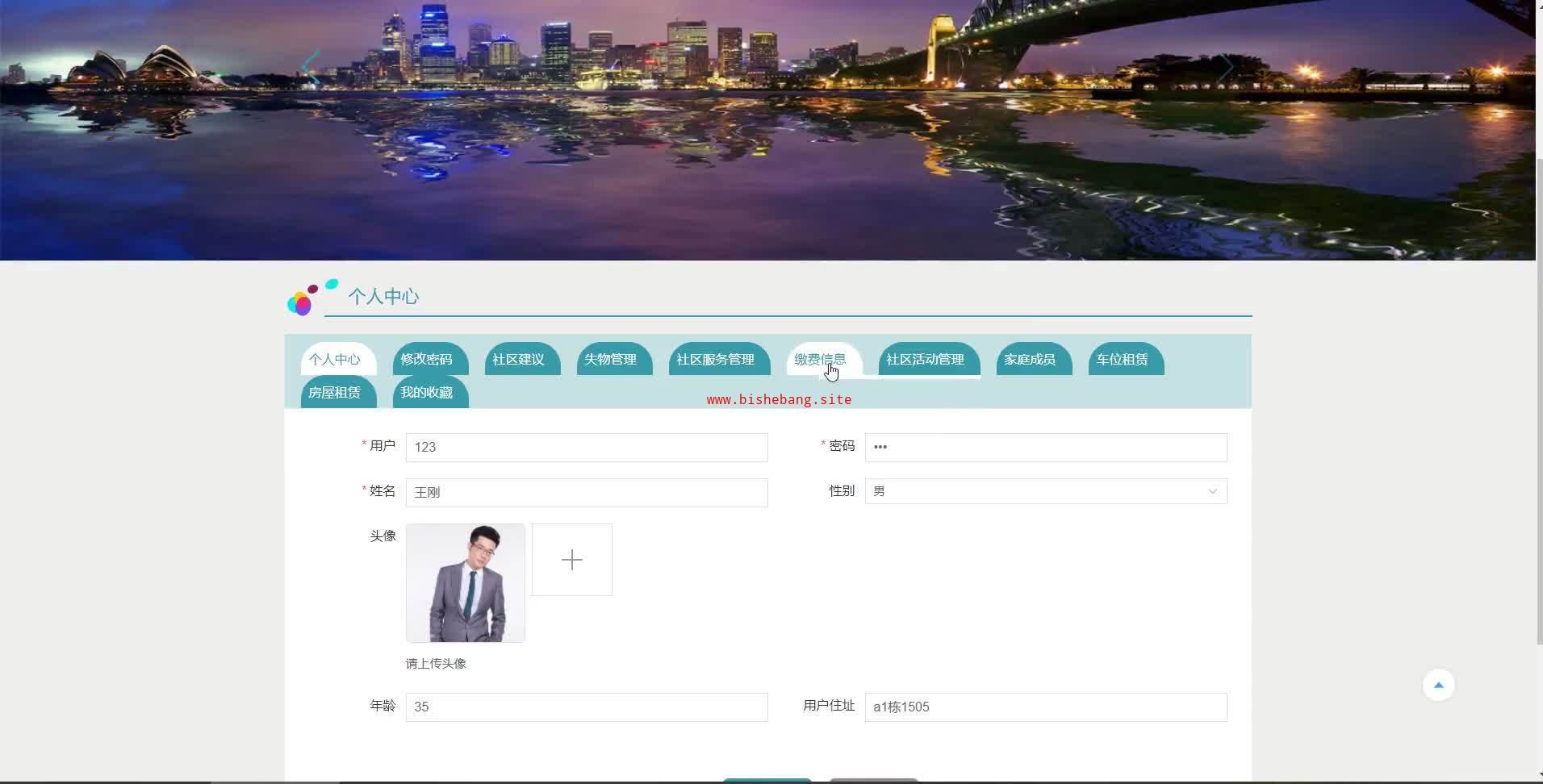Click the 密码 password input field
Screen dimensions: 1543x784
[1046, 448]
